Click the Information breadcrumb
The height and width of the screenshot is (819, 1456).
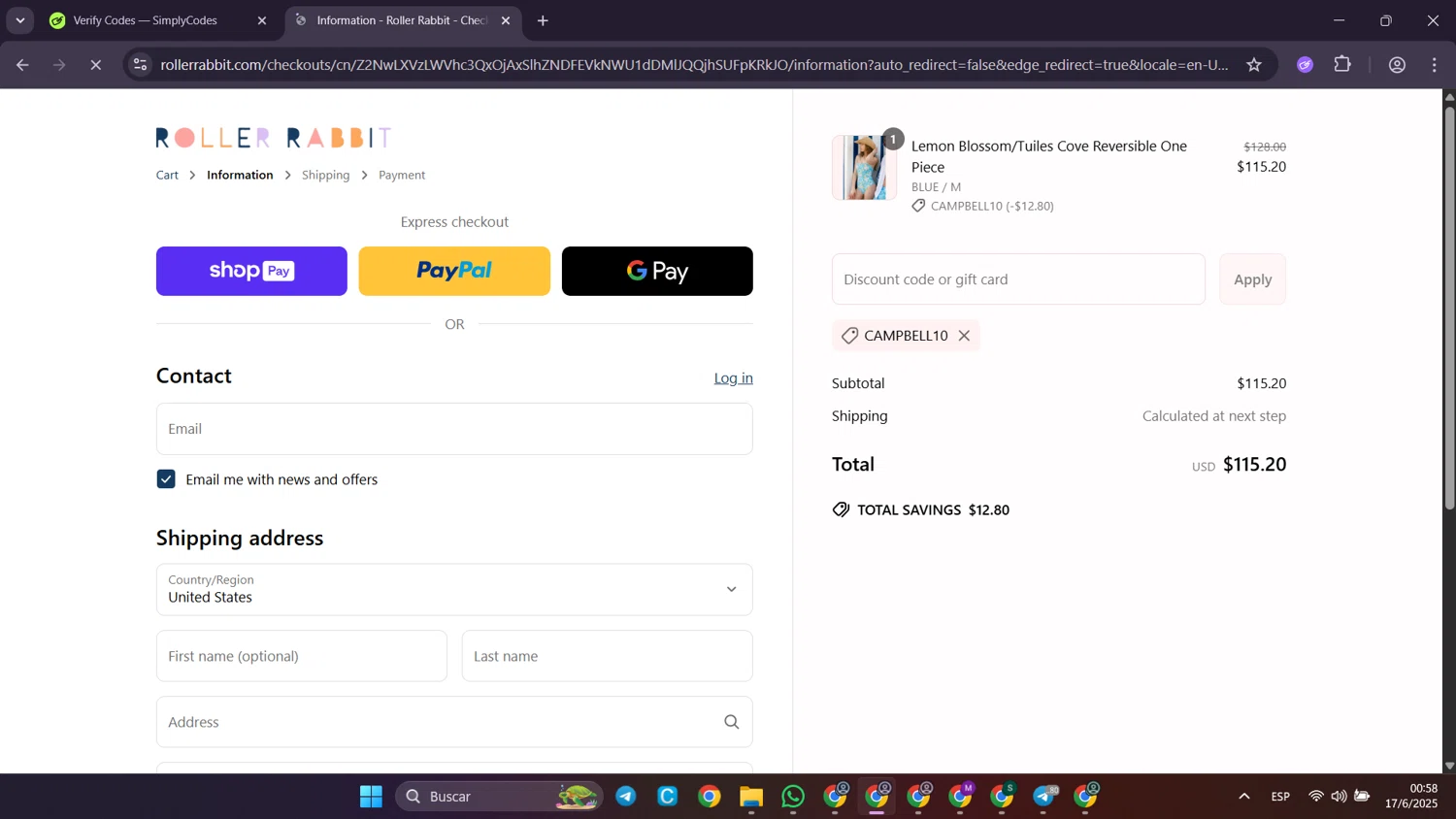pyautogui.click(x=240, y=175)
